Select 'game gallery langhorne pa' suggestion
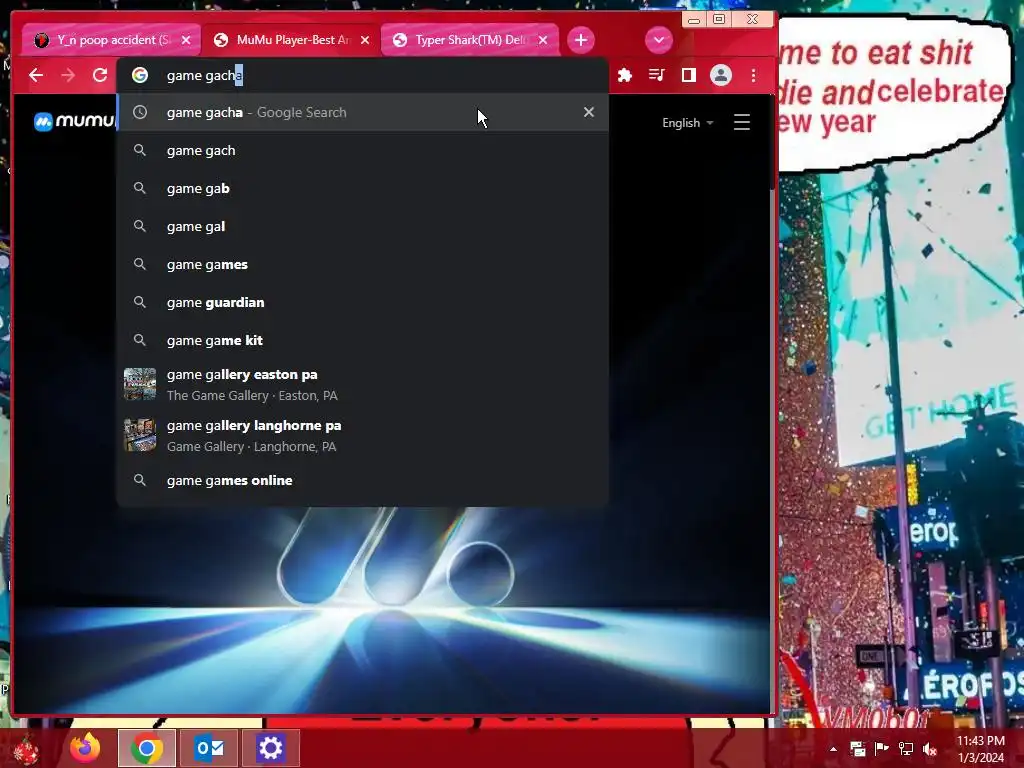The width and height of the screenshot is (1024, 768). (x=362, y=436)
